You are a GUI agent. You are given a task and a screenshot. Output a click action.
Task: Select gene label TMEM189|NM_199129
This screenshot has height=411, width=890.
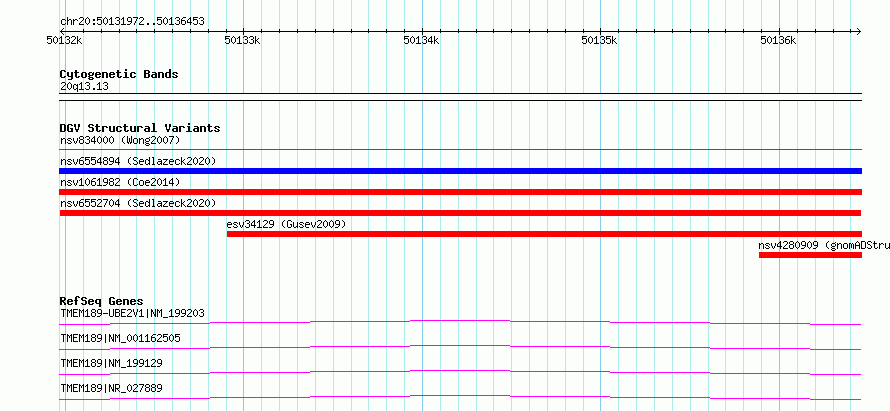[111, 363]
